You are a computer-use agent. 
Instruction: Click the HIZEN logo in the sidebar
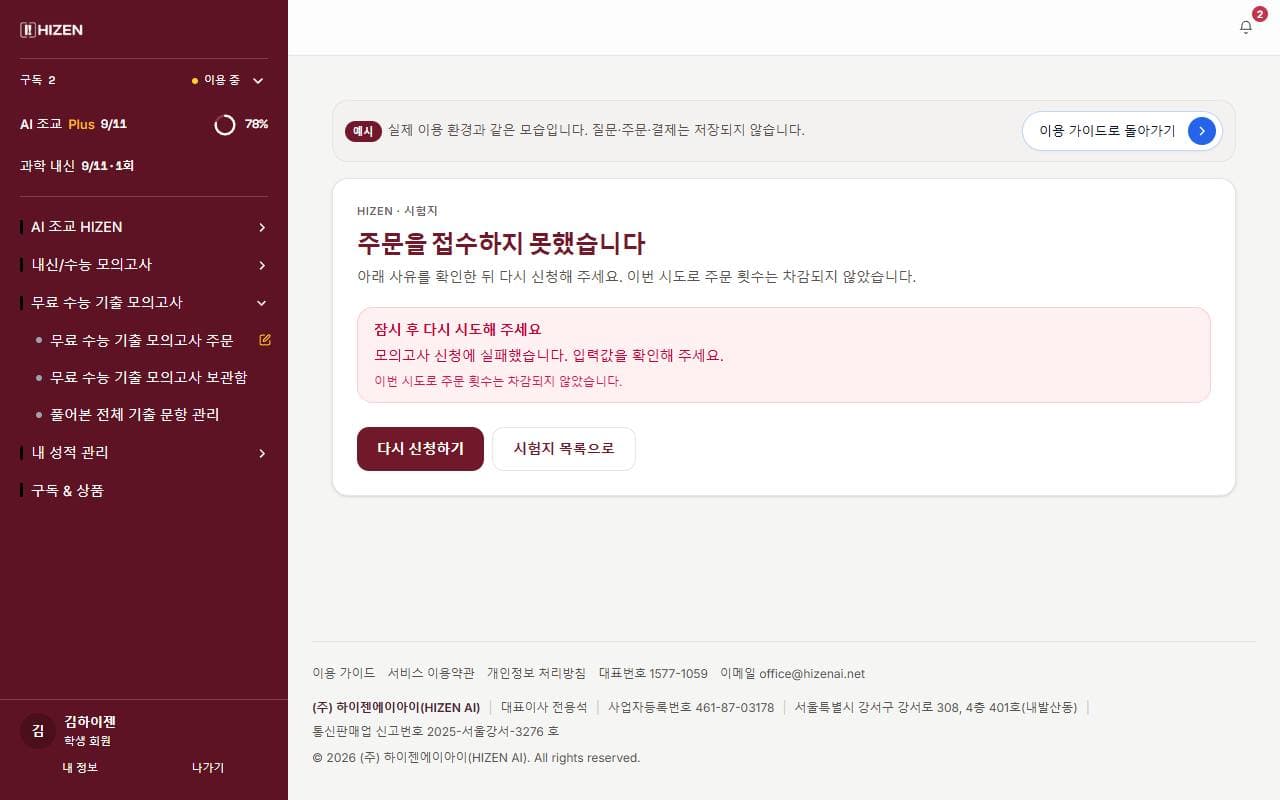click(52, 30)
